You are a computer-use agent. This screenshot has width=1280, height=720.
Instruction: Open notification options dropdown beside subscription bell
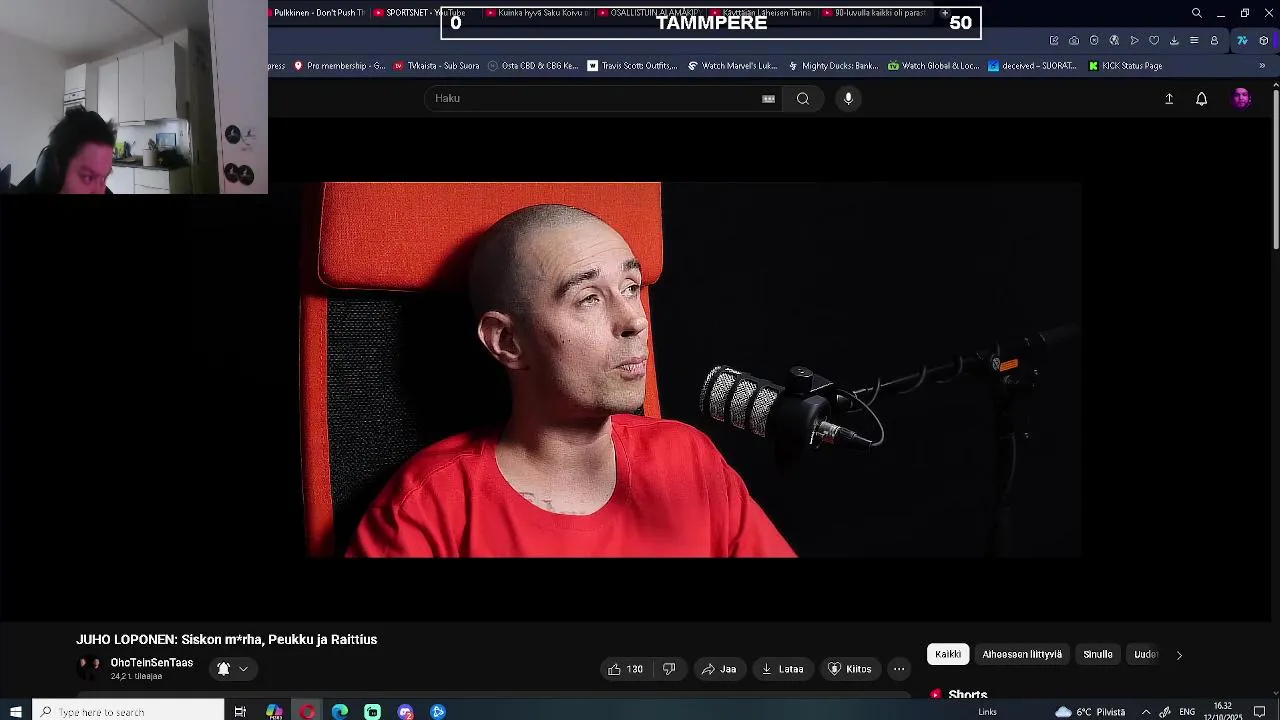[x=243, y=669]
